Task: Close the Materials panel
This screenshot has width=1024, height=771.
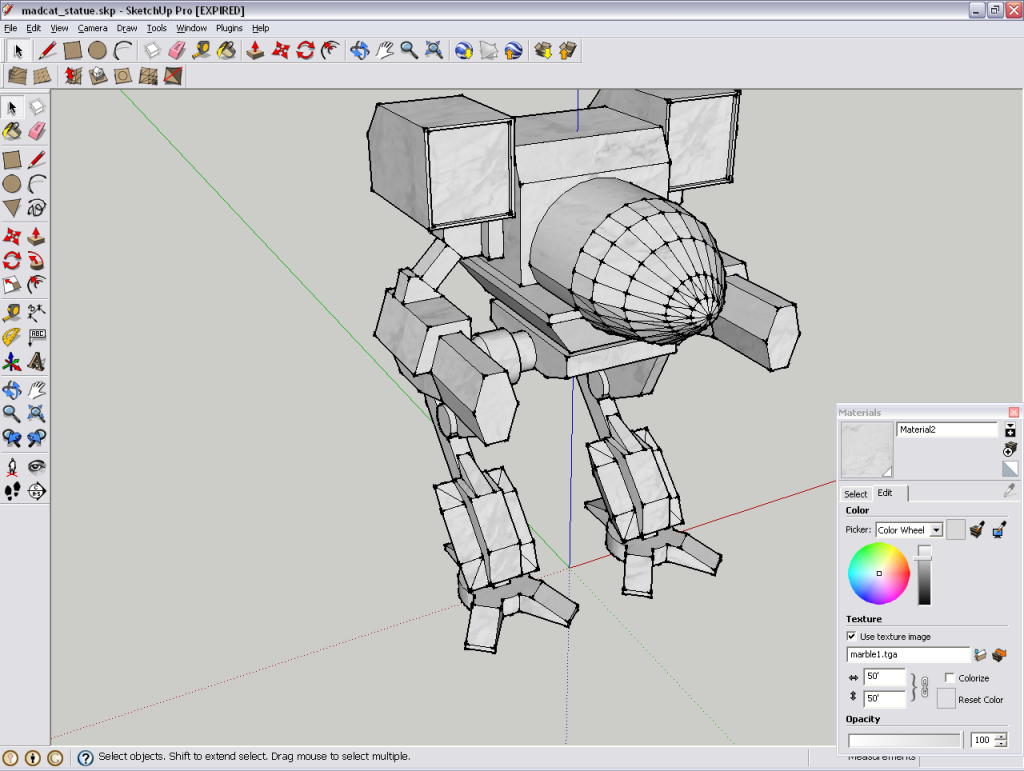Action: click(1014, 412)
